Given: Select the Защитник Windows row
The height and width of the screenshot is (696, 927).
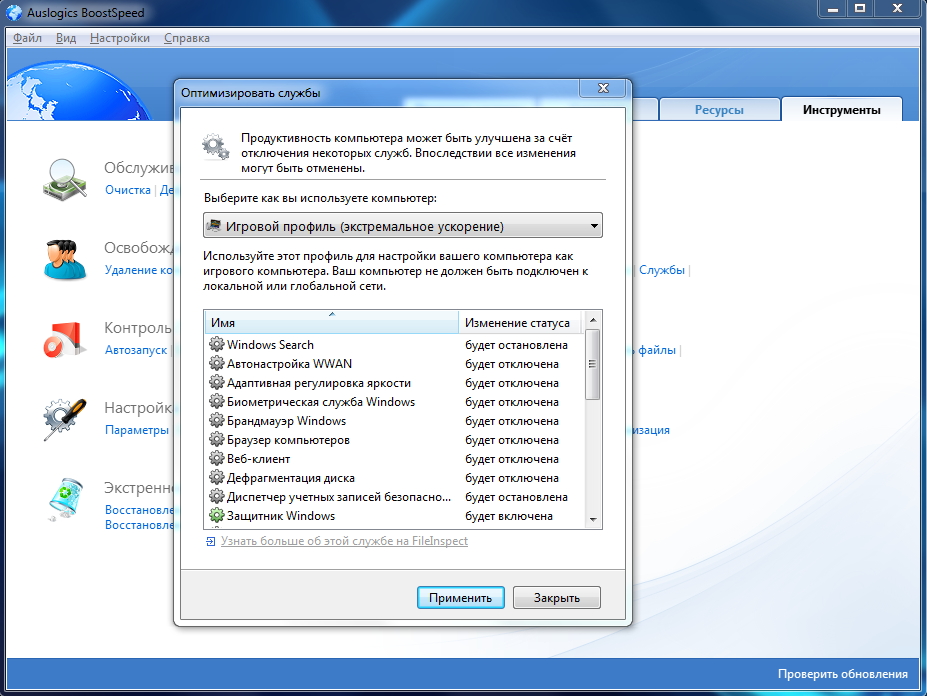Looking at the screenshot, I should click(394, 516).
